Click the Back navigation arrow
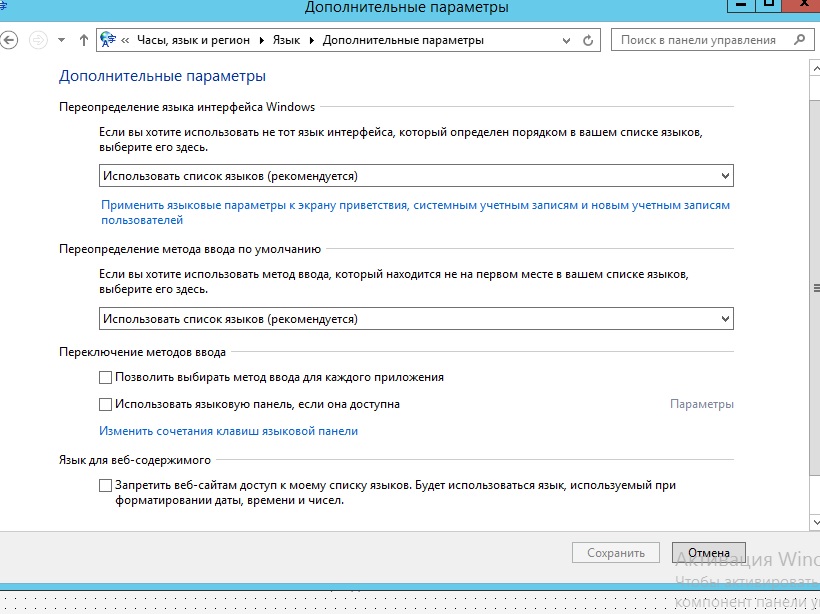The height and width of the screenshot is (614, 820). 9,40
